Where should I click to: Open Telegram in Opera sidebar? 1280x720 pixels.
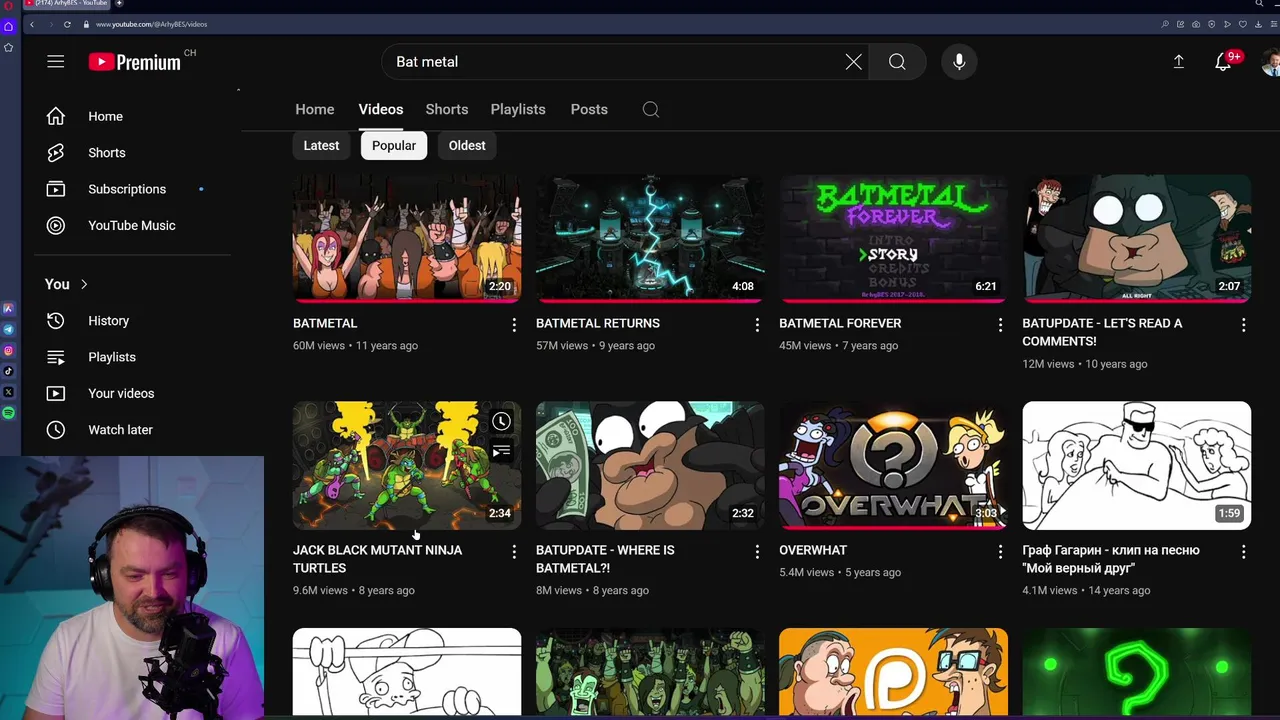(8, 330)
